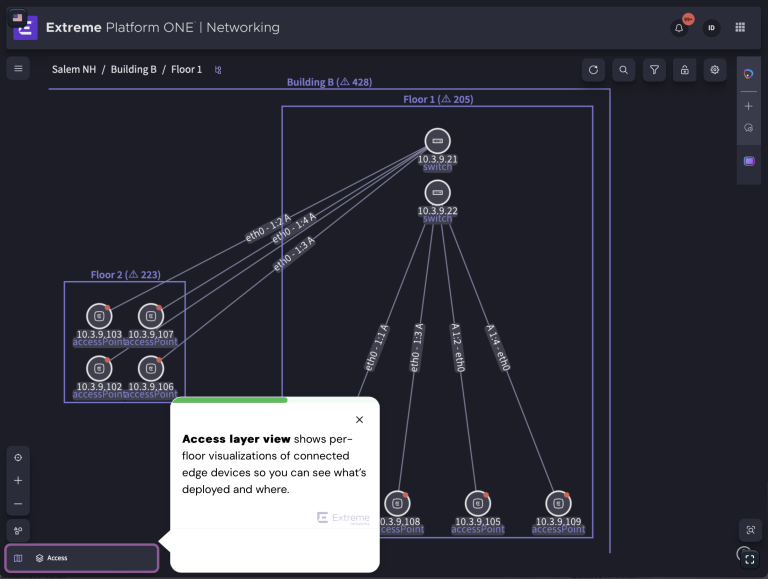Click the green tour progress bar
The image size is (768, 579).
click(230, 400)
